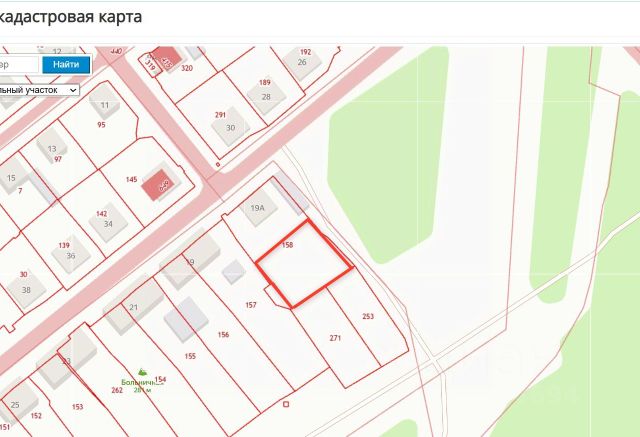Viewport: 640px width, 437px height.
Task: Select the building numbered 26
Action: (x=302, y=62)
